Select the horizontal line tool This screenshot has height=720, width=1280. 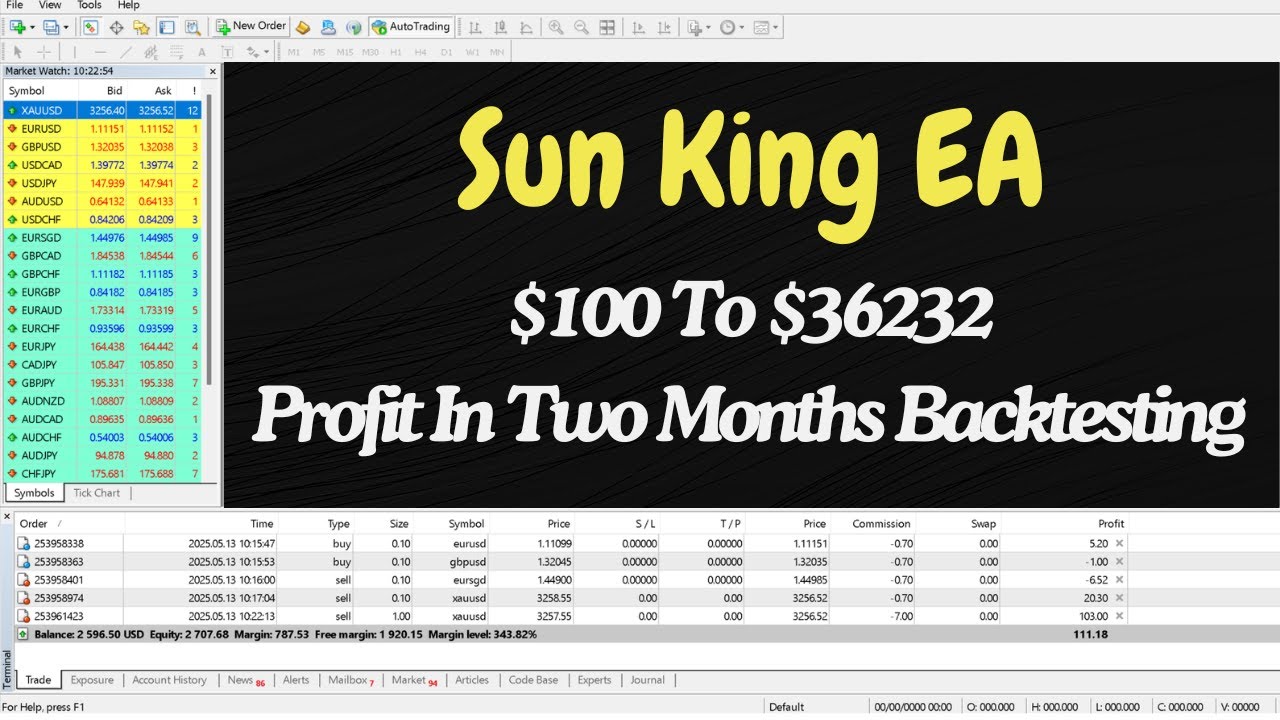point(100,51)
